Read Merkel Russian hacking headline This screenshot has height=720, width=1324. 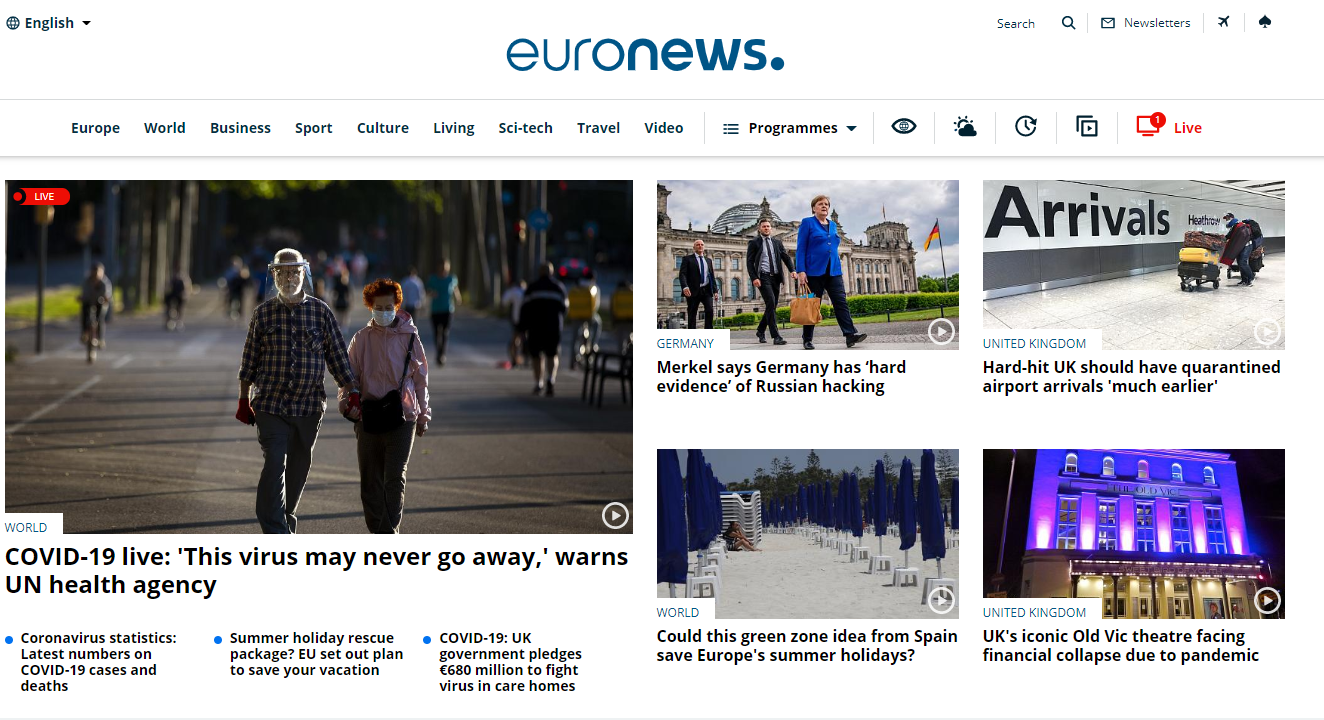click(x=781, y=377)
